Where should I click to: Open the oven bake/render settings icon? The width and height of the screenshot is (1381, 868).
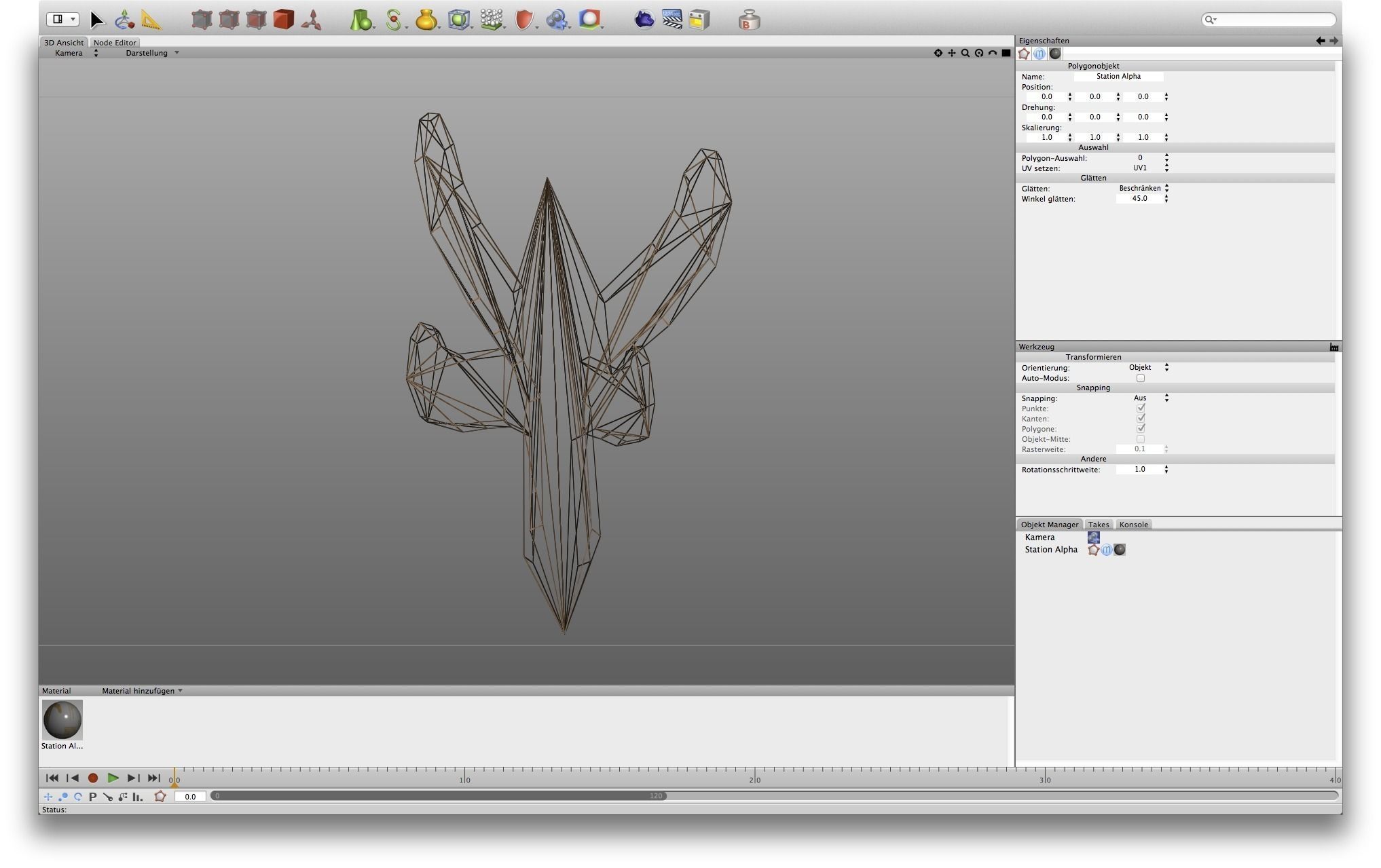[699, 20]
